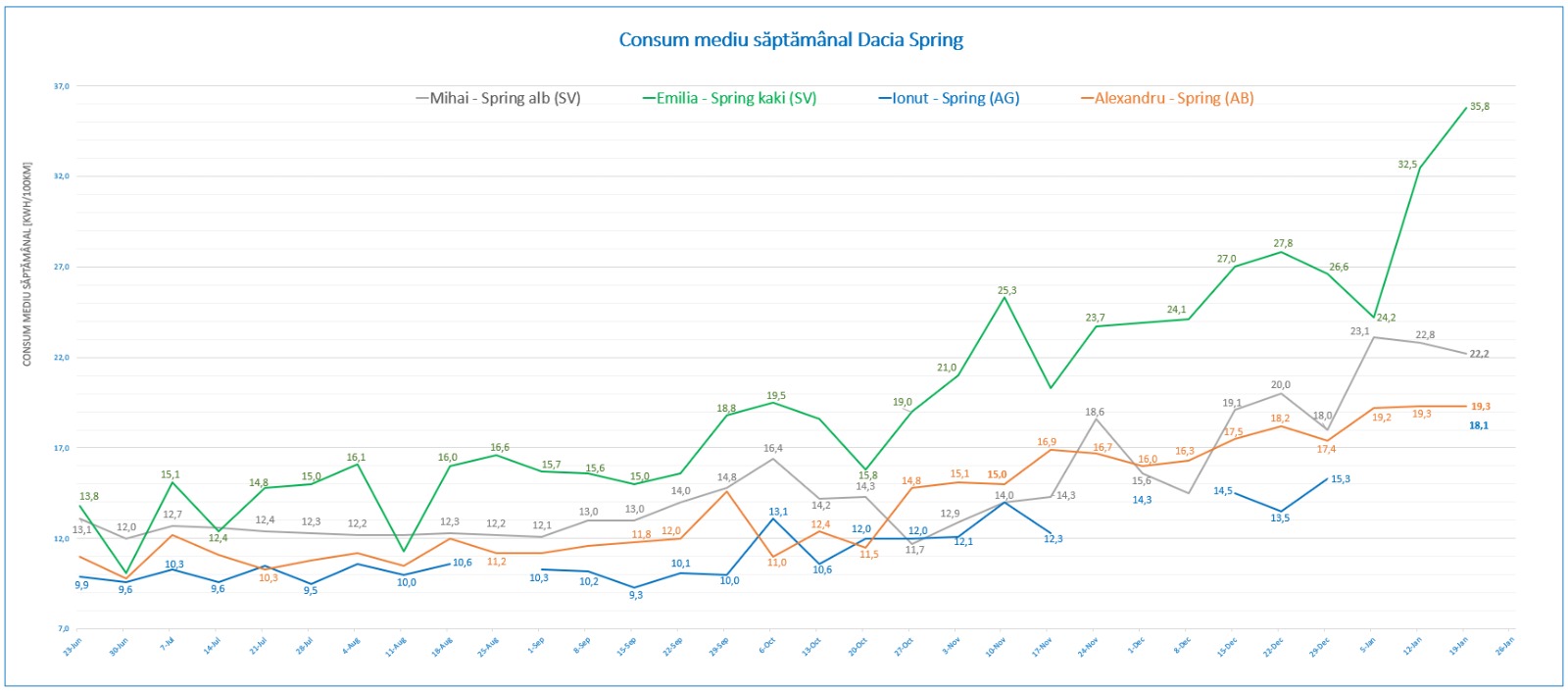
Task: Click the chart title "Consum mediu săptămânal Dacia Spring"
Action: point(790,40)
